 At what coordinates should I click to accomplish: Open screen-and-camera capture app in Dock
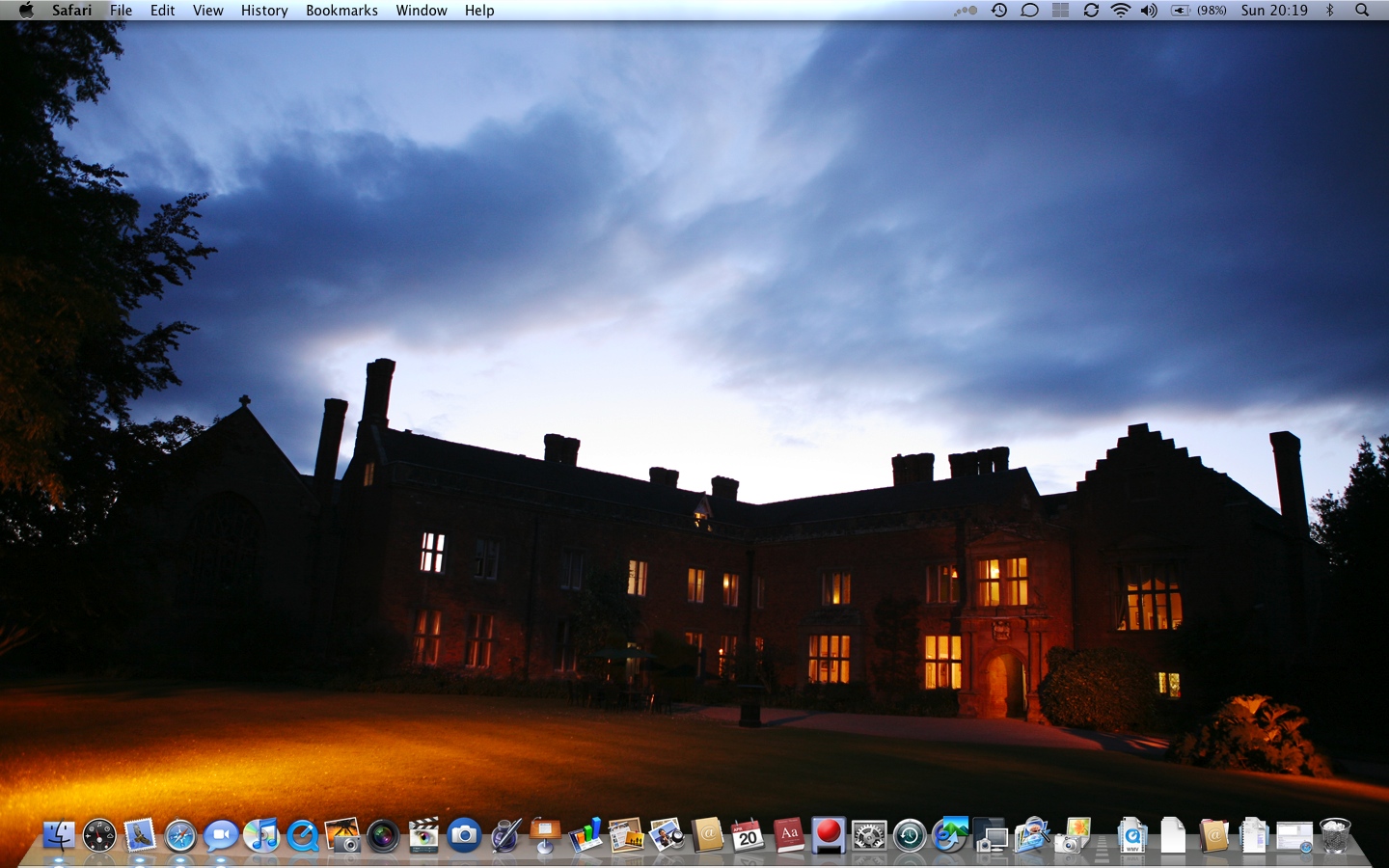pos(991,835)
